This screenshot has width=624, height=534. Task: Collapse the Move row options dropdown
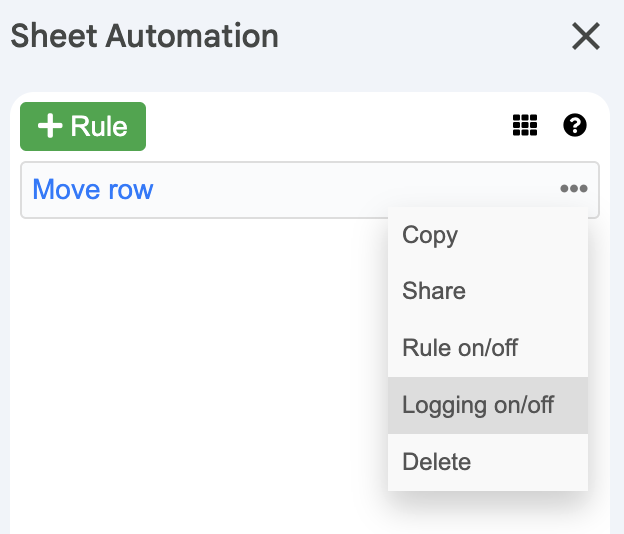[573, 189]
